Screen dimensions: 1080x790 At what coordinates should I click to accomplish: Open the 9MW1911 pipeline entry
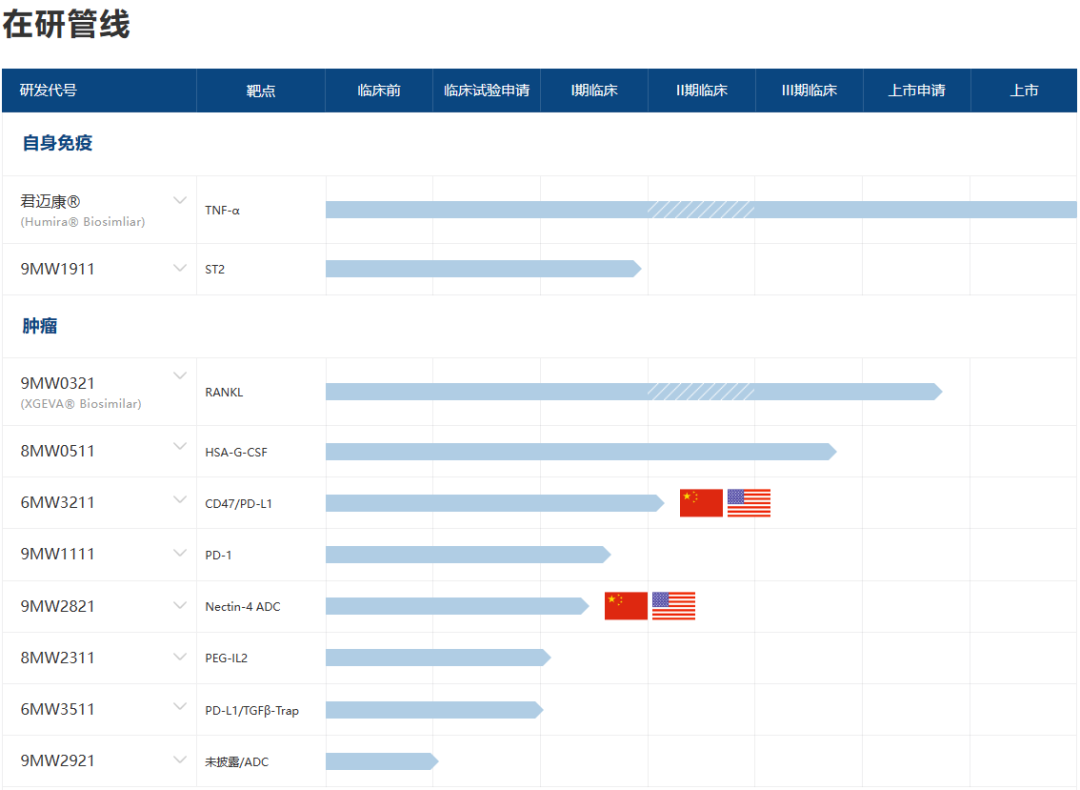pyautogui.click(x=57, y=269)
